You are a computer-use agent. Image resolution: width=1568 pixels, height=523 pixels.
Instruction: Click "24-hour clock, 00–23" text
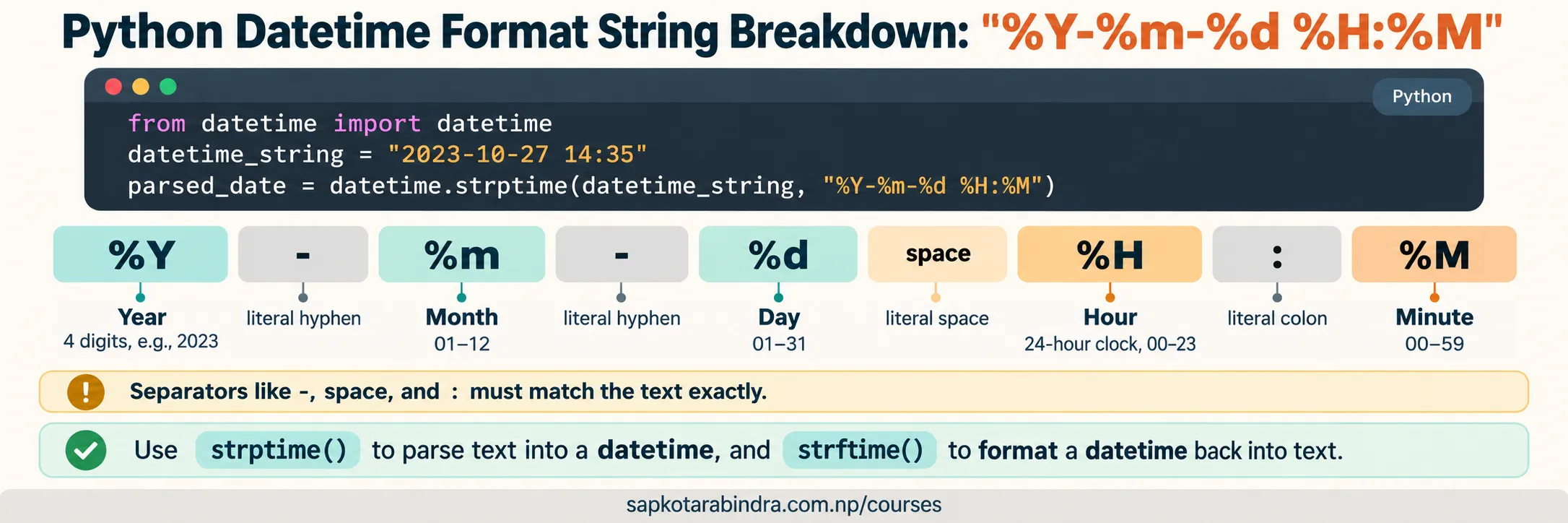1110,344
